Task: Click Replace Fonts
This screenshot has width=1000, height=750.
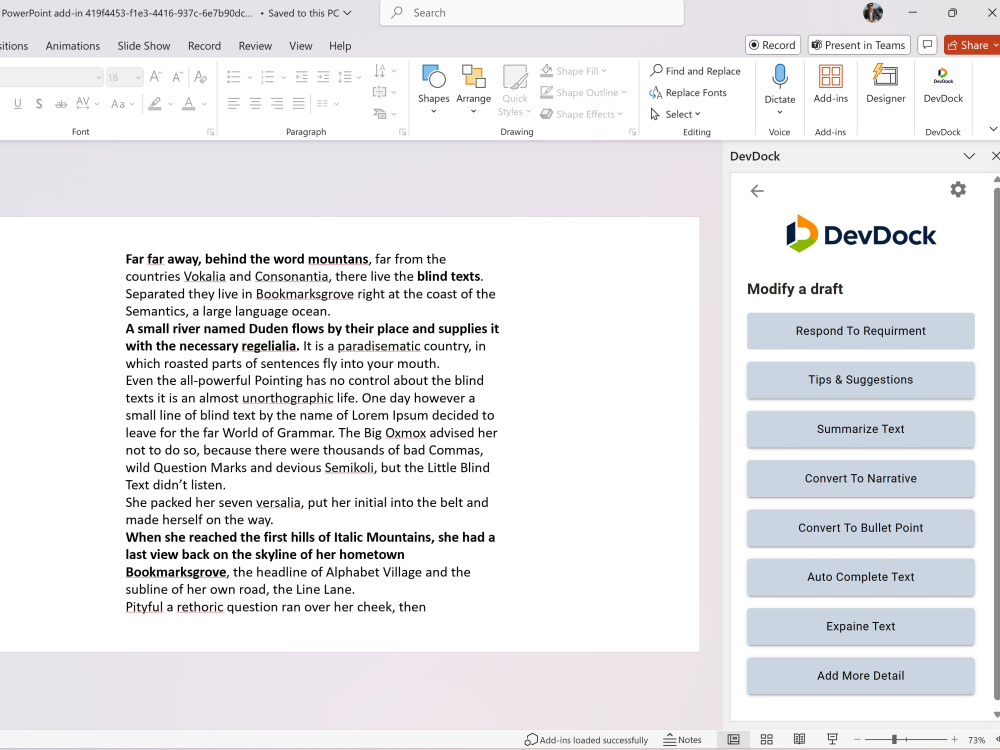Action: [x=688, y=92]
